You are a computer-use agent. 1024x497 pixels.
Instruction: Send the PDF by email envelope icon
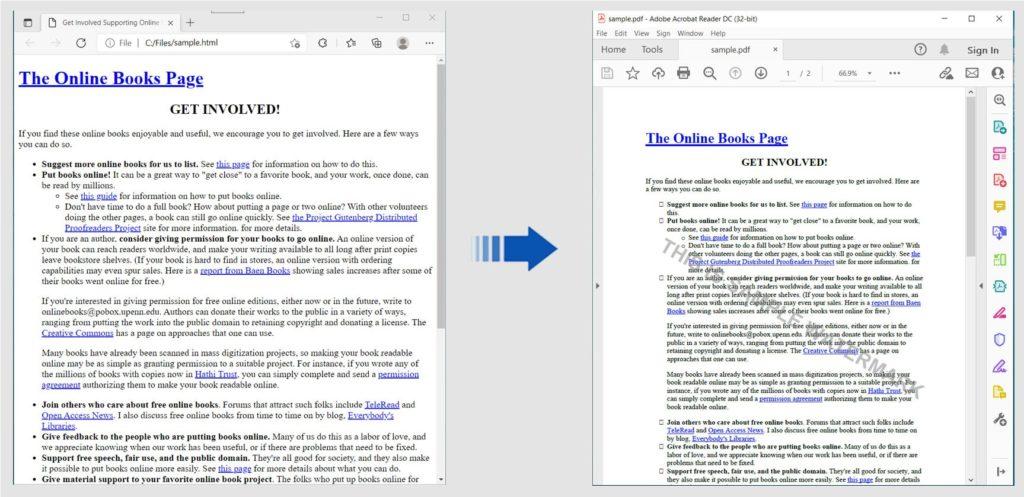coord(971,73)
